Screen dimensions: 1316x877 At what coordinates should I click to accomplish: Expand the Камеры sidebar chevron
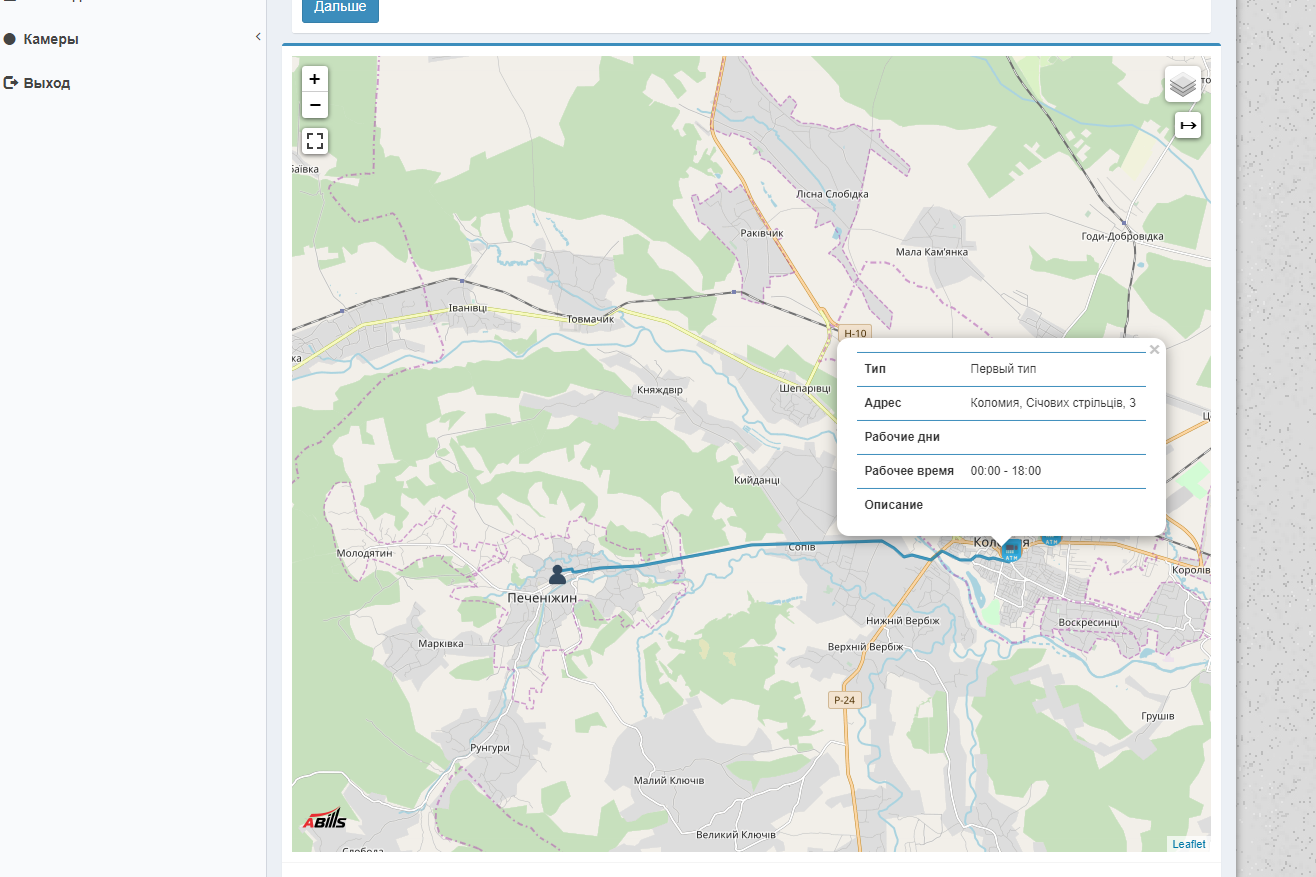[258, 37]
